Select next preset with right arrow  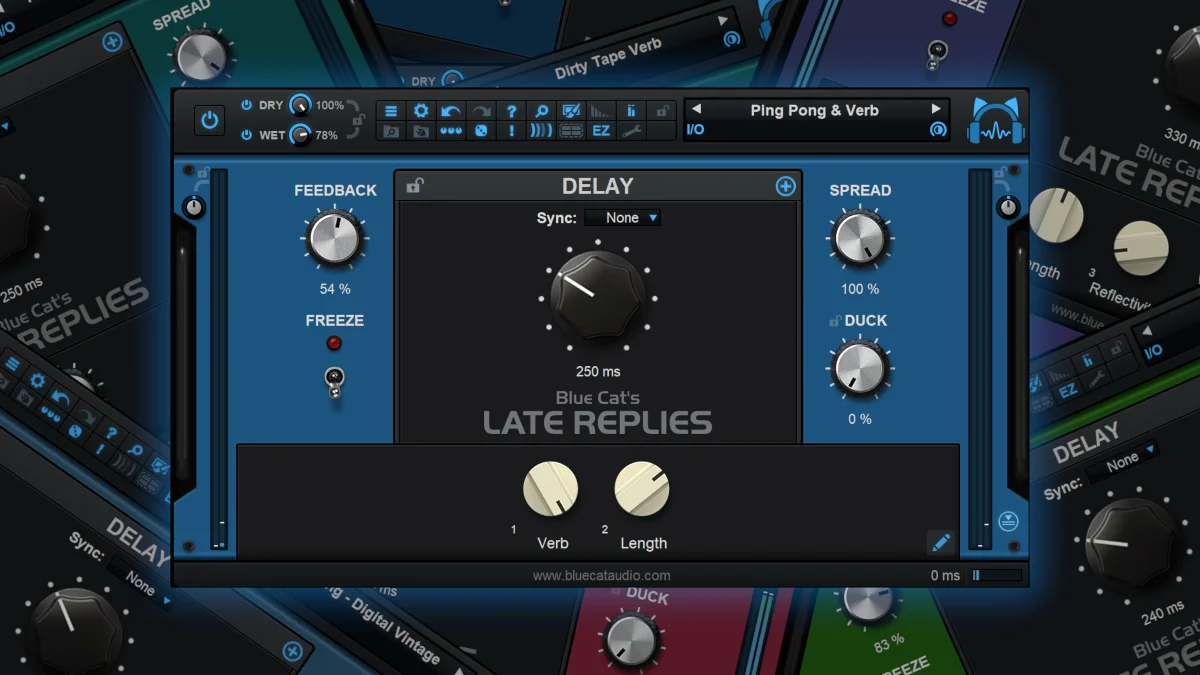pos(936,109)
